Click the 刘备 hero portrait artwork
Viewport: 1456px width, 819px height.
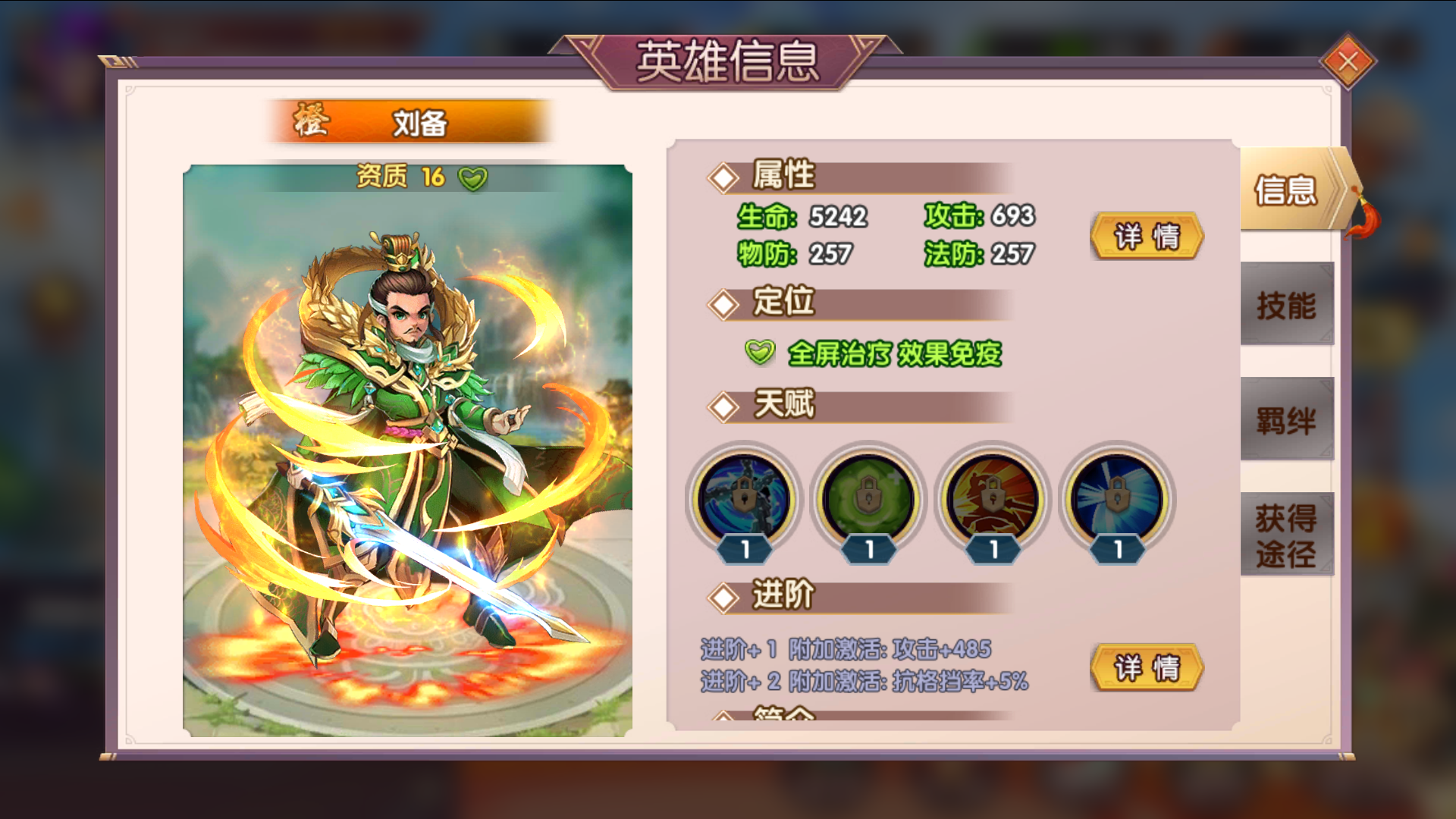408,450
